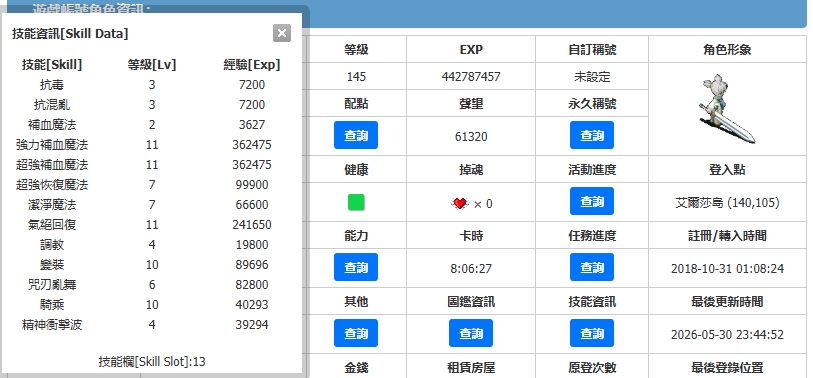Image resolution: width=813 pixels, height=378 pixels.
Task: Select the skill name 抗毒
Action: (x=52, y=85)
